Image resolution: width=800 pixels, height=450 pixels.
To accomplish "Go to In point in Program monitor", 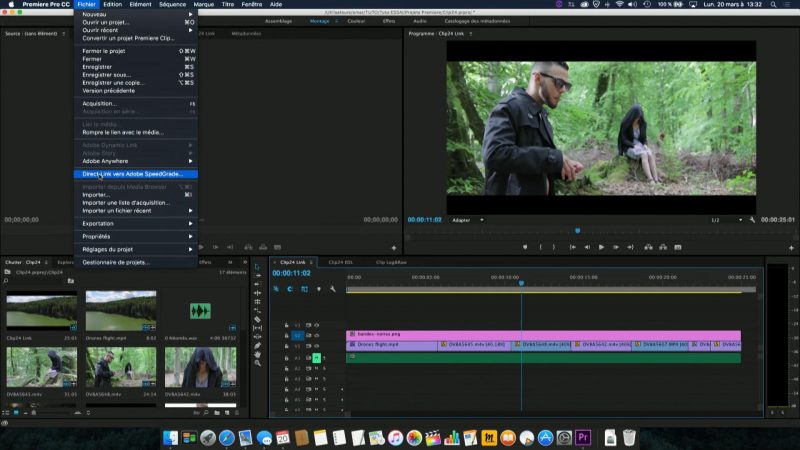I will tap(572, 247).
